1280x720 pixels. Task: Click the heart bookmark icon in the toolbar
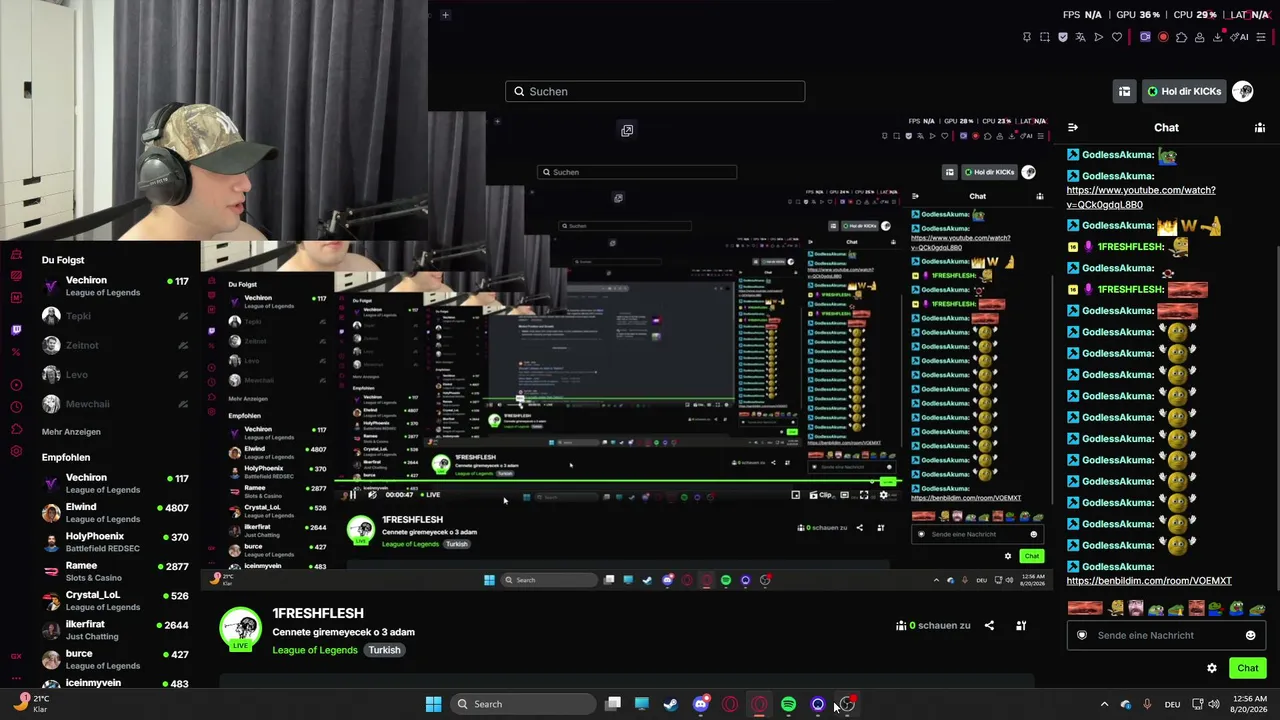point(1117,37)
